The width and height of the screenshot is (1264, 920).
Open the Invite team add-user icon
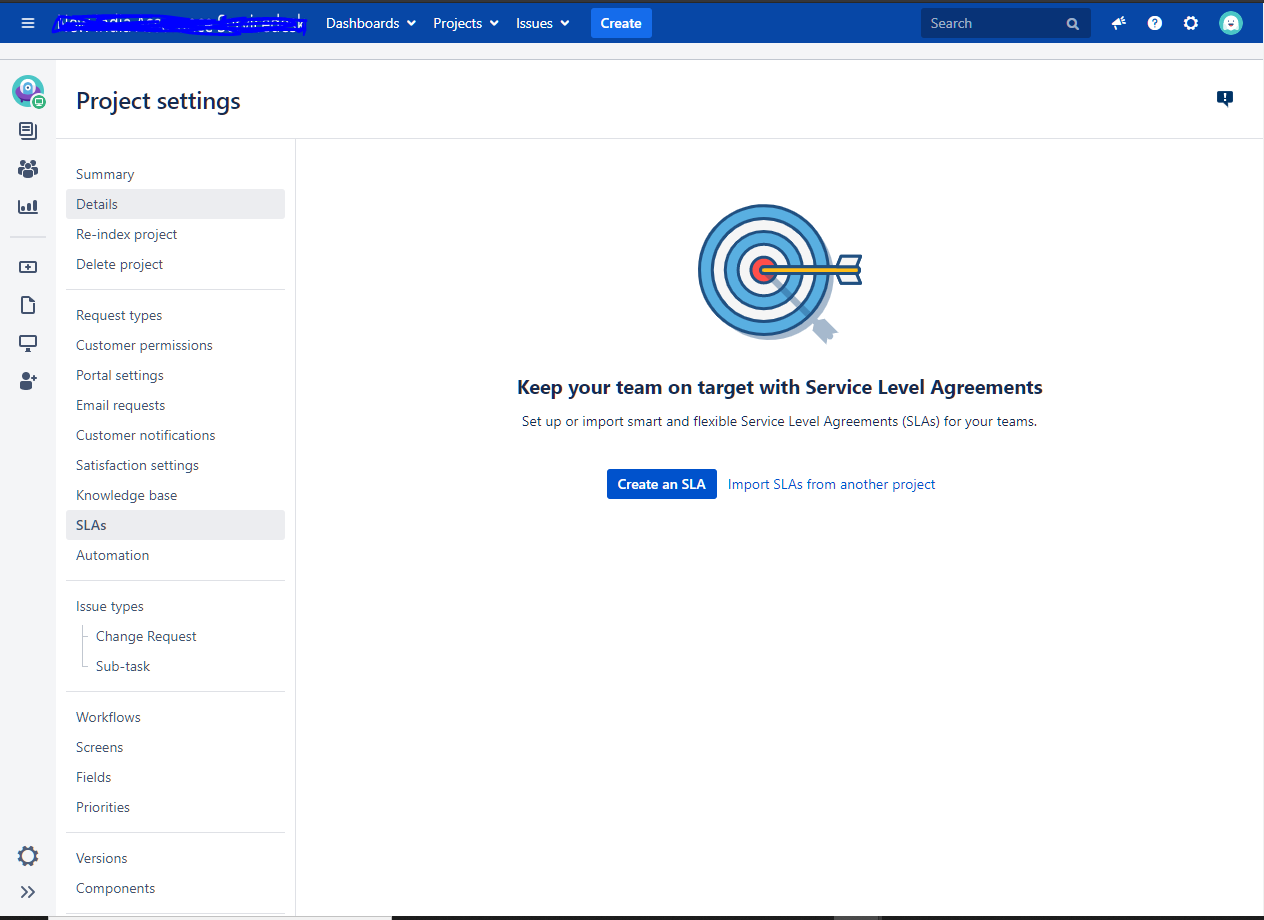click(x=28, y=381)
